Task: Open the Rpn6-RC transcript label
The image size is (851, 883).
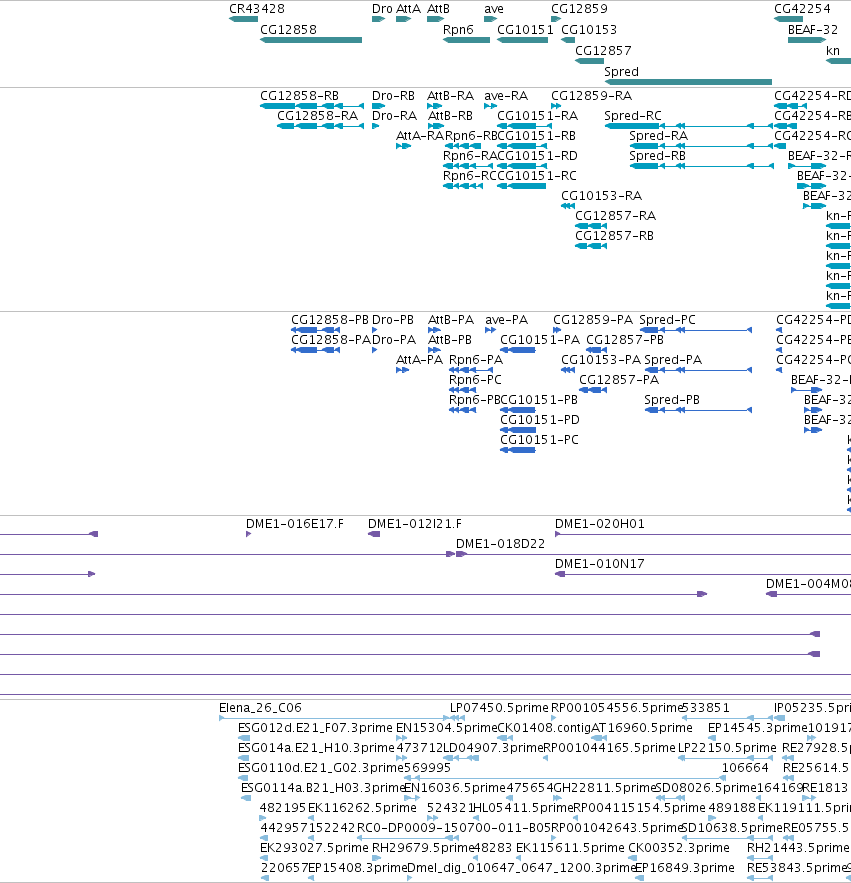Action: pyautogui.click(x=470, y=176)
